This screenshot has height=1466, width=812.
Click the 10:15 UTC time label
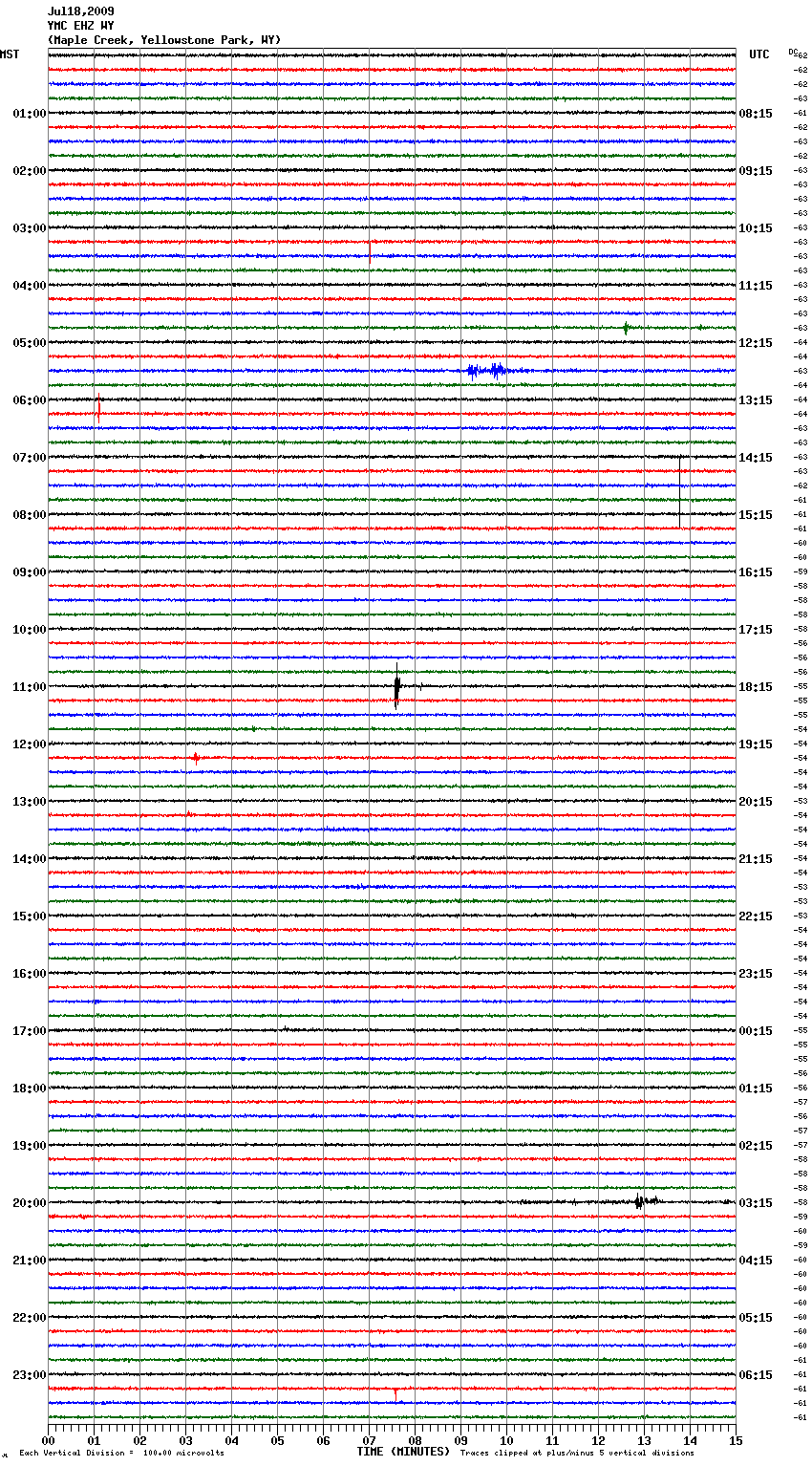click(x=756, y=228)
